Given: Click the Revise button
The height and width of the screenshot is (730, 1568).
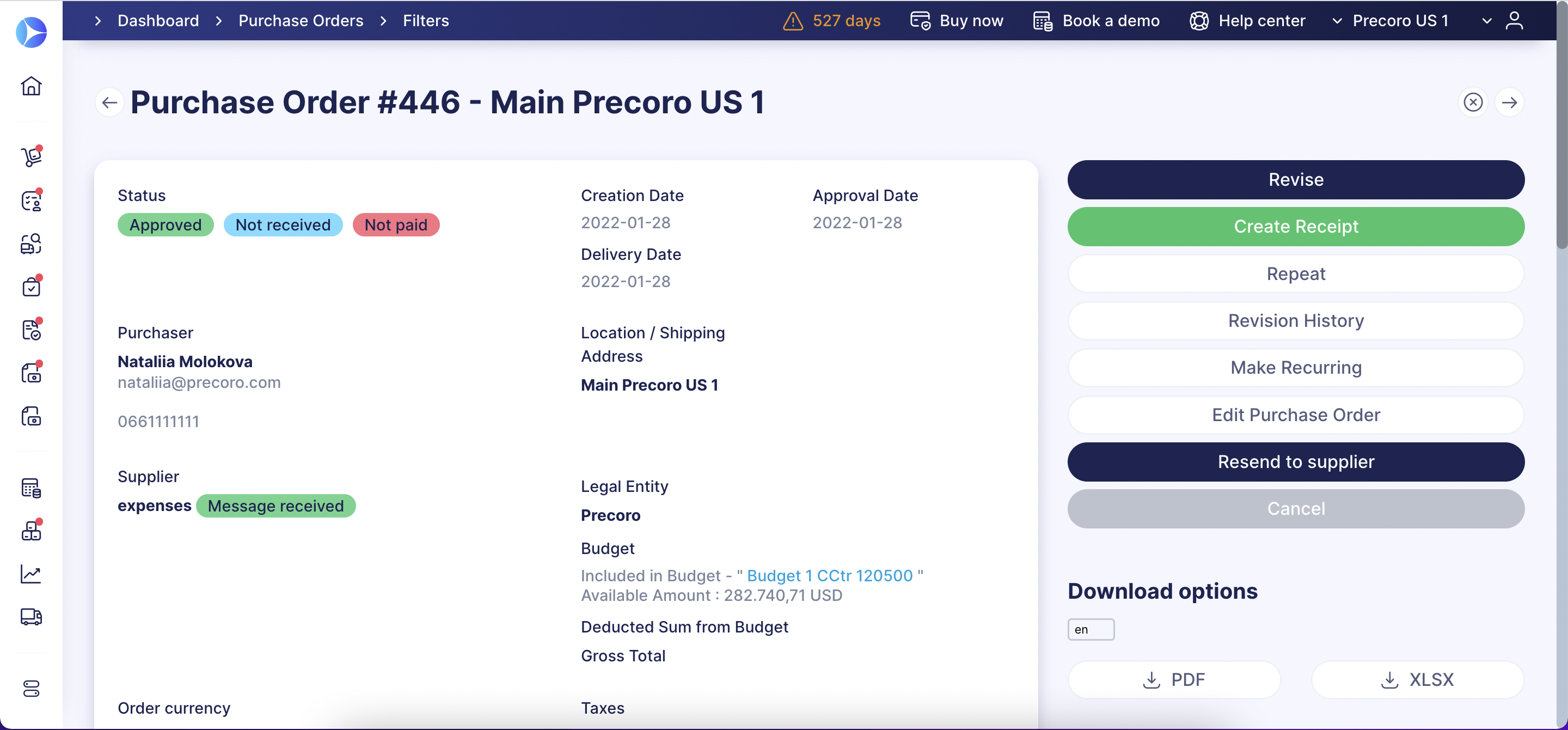Looking at the screenshot, I should (x=1296, y=180).
